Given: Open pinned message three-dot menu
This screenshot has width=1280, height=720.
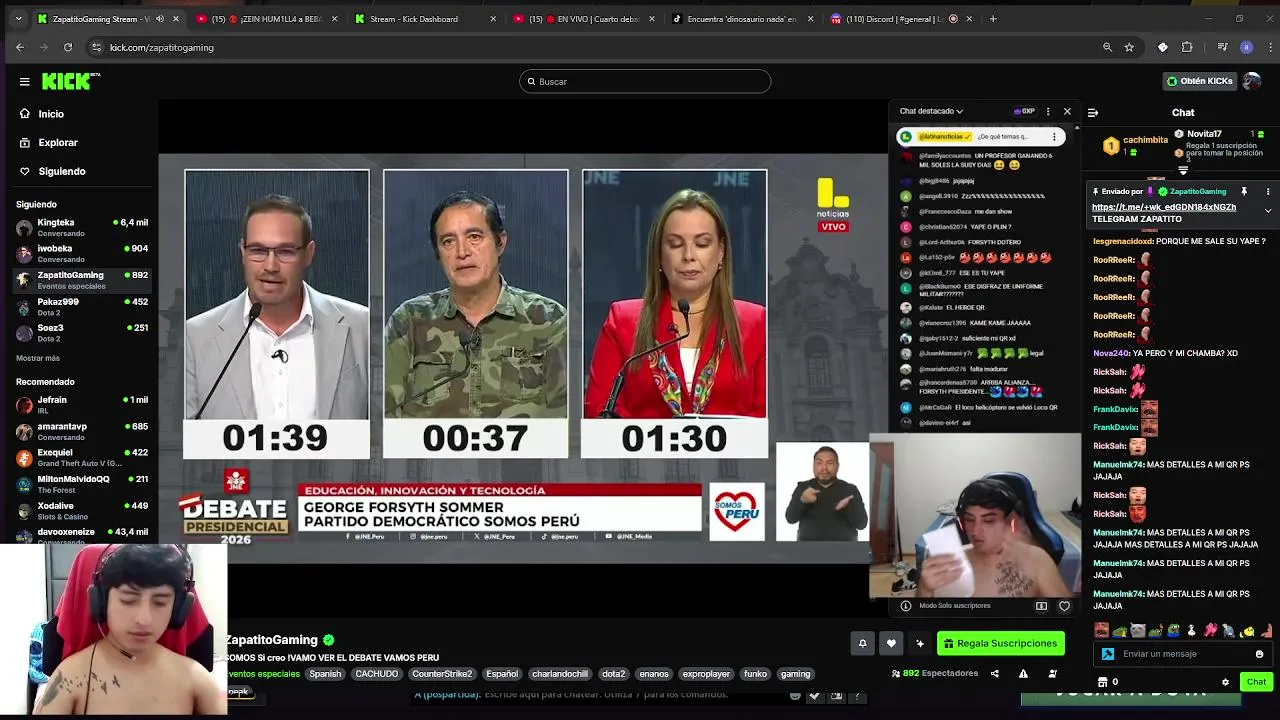Looking at the screenshot, I should (x=1268, y=191).
